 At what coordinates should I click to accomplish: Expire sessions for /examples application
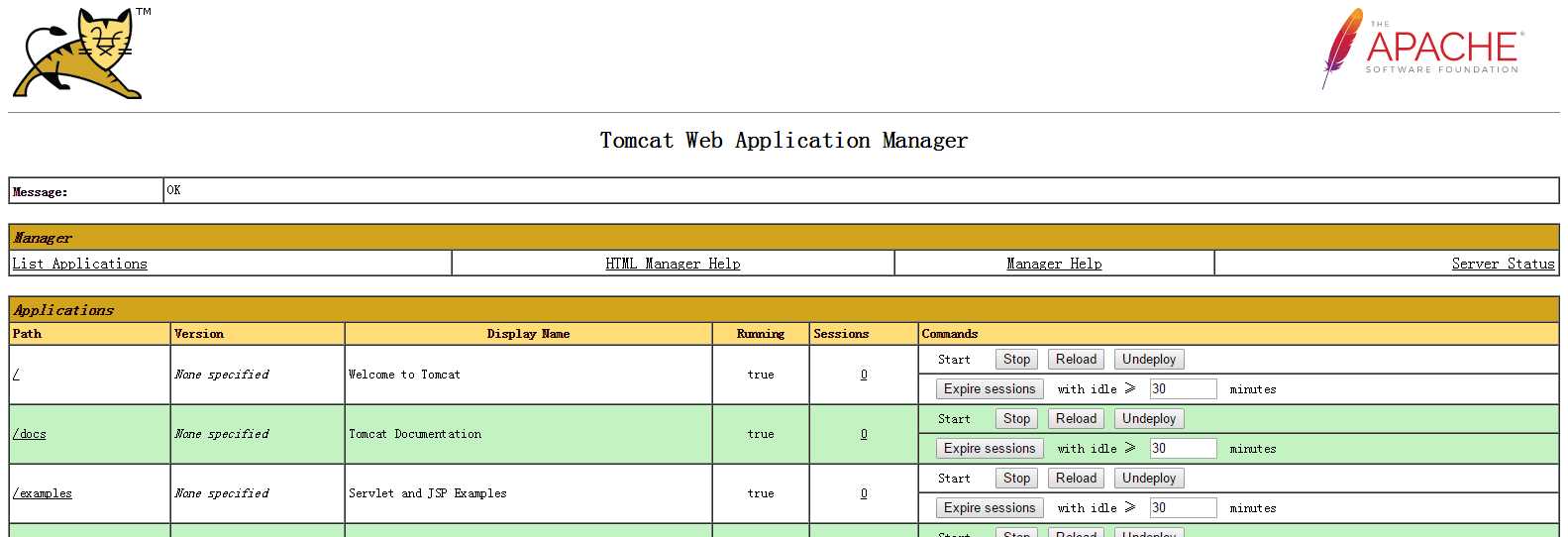click(x=990, y=508)
